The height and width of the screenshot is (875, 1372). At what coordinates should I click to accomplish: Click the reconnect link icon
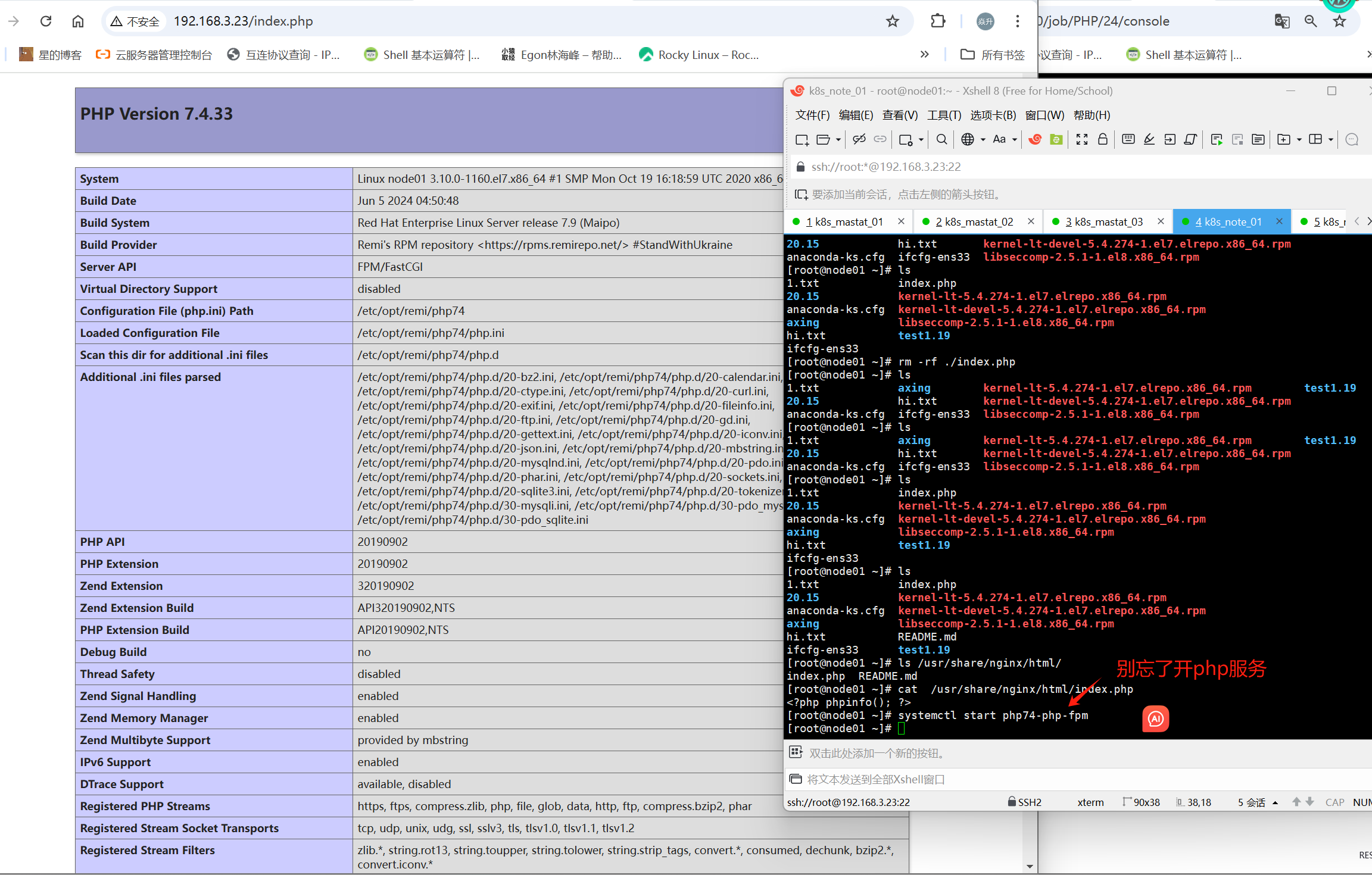[x=880, y=139]
